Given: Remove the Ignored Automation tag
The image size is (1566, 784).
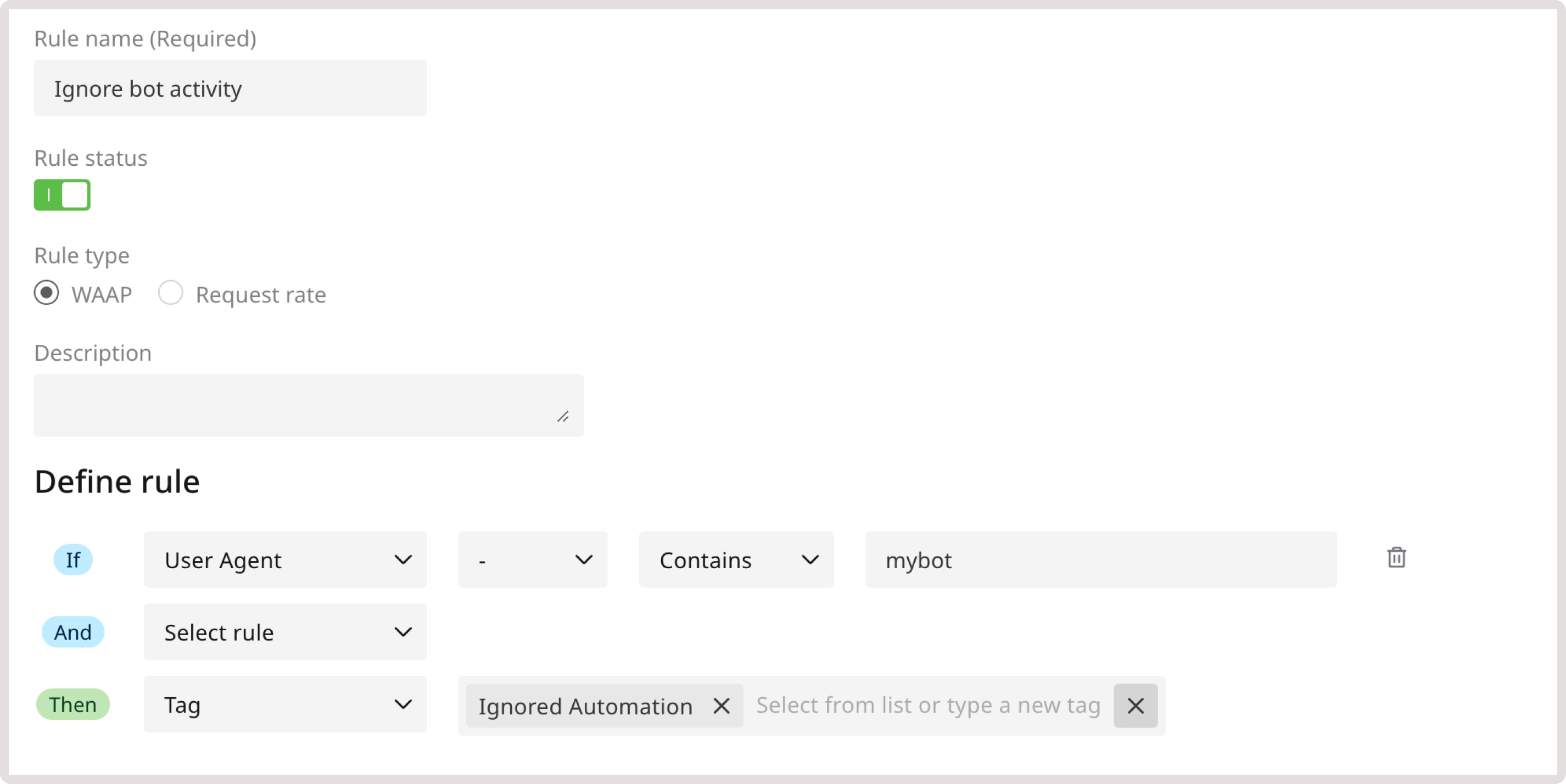Looking at the screenshot, I should click(x=722, y=705).
